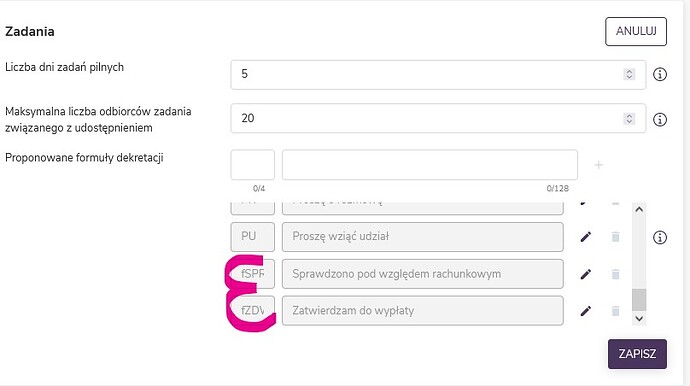The height and width of the screenshot is (386, 690).
Task: Adjust the maximum recipients stepper arrows
Action: click(629, 118)
